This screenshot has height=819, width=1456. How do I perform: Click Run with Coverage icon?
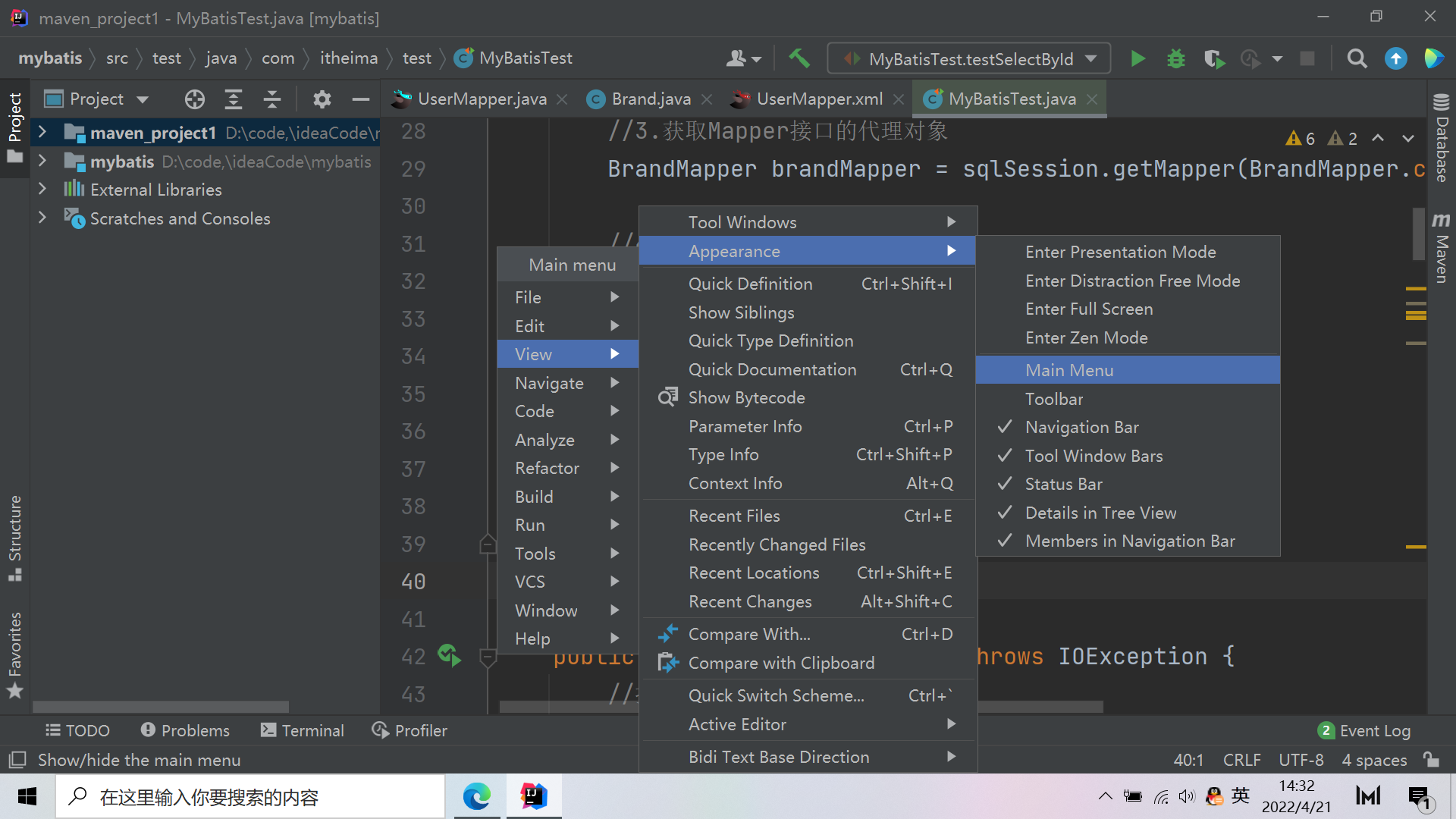[x=1213, y=58]
